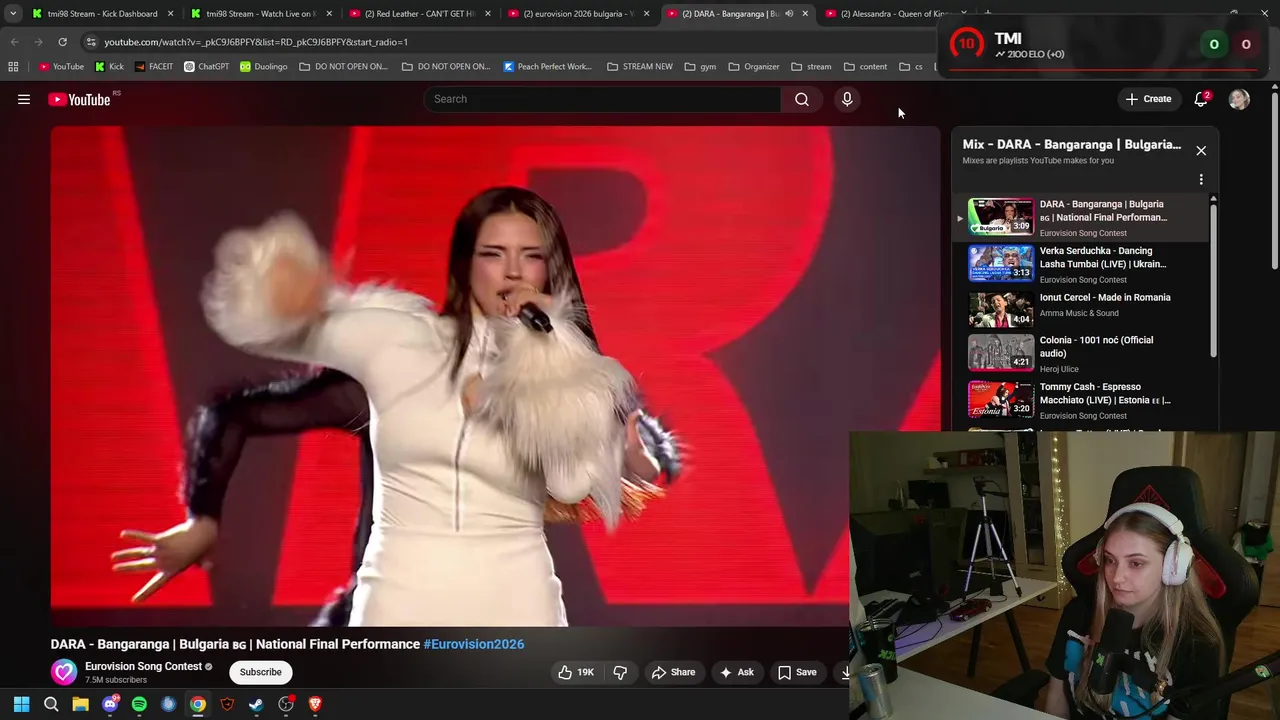Open Spotify from taskbar

point(139,704)
